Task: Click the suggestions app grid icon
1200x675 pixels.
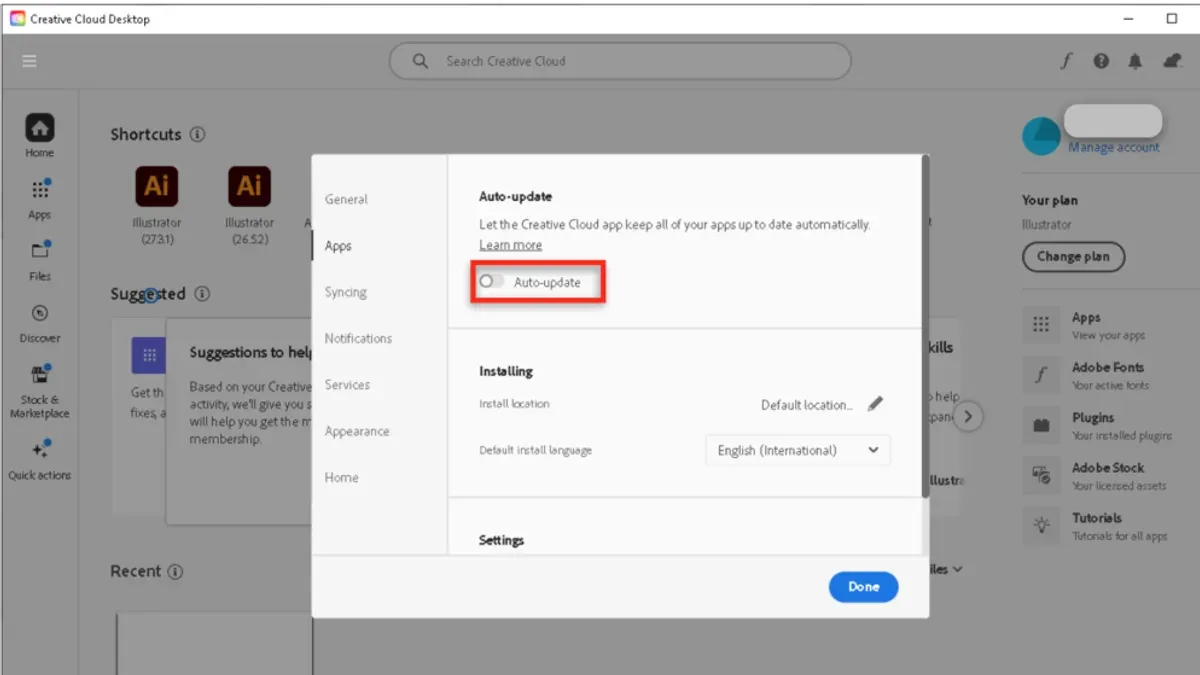Action: 148,355
